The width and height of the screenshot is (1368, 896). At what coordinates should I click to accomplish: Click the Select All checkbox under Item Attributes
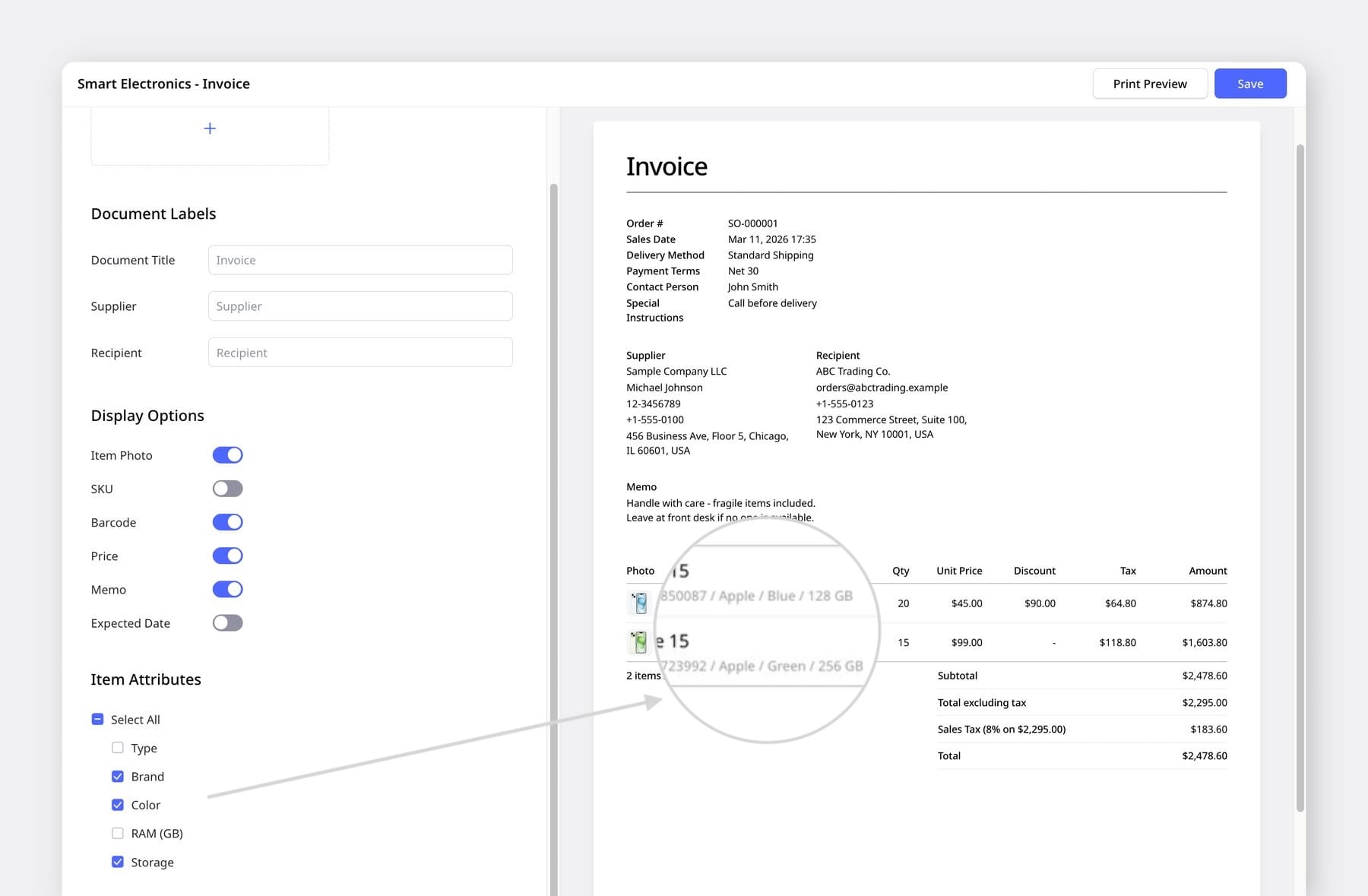[x=97, y=718]
